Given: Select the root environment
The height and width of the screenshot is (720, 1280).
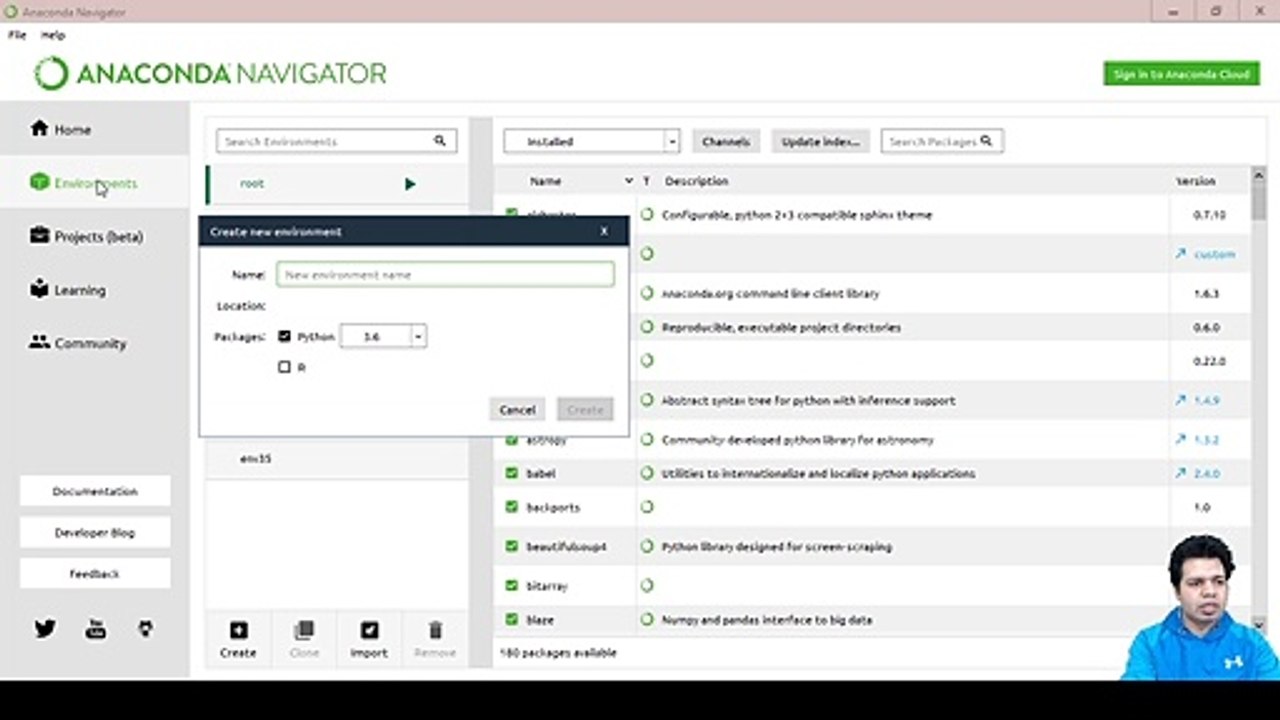Looking at the screenshot, I should click(x=337, y=184).
